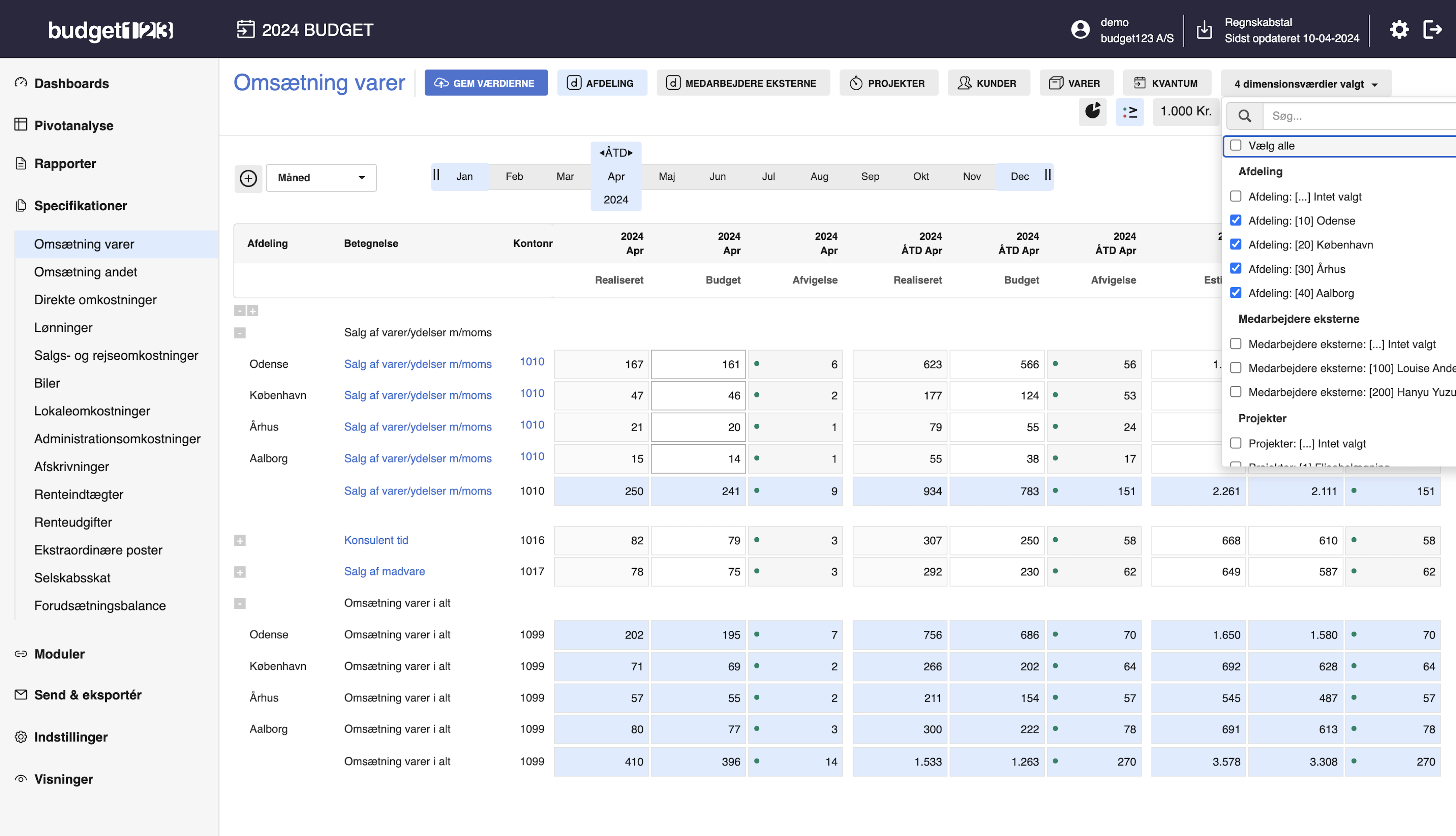Click the circled plus icon near Måned
Screen dimensions: 1456x836
[248, 178]
